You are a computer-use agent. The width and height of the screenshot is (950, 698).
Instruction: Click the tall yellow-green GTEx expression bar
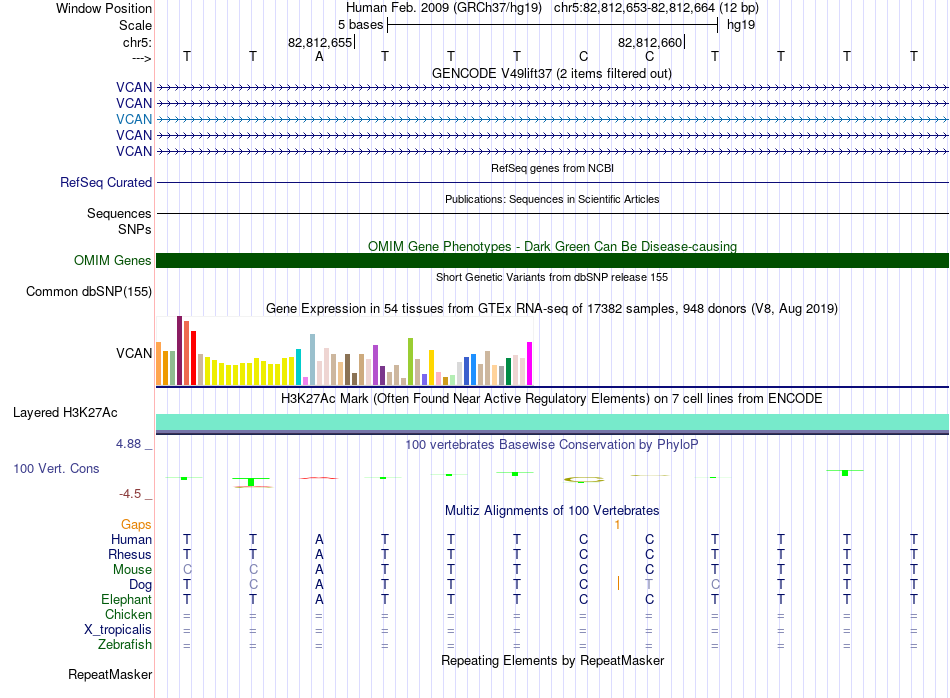pyautogui.click(x=410, y=362)
